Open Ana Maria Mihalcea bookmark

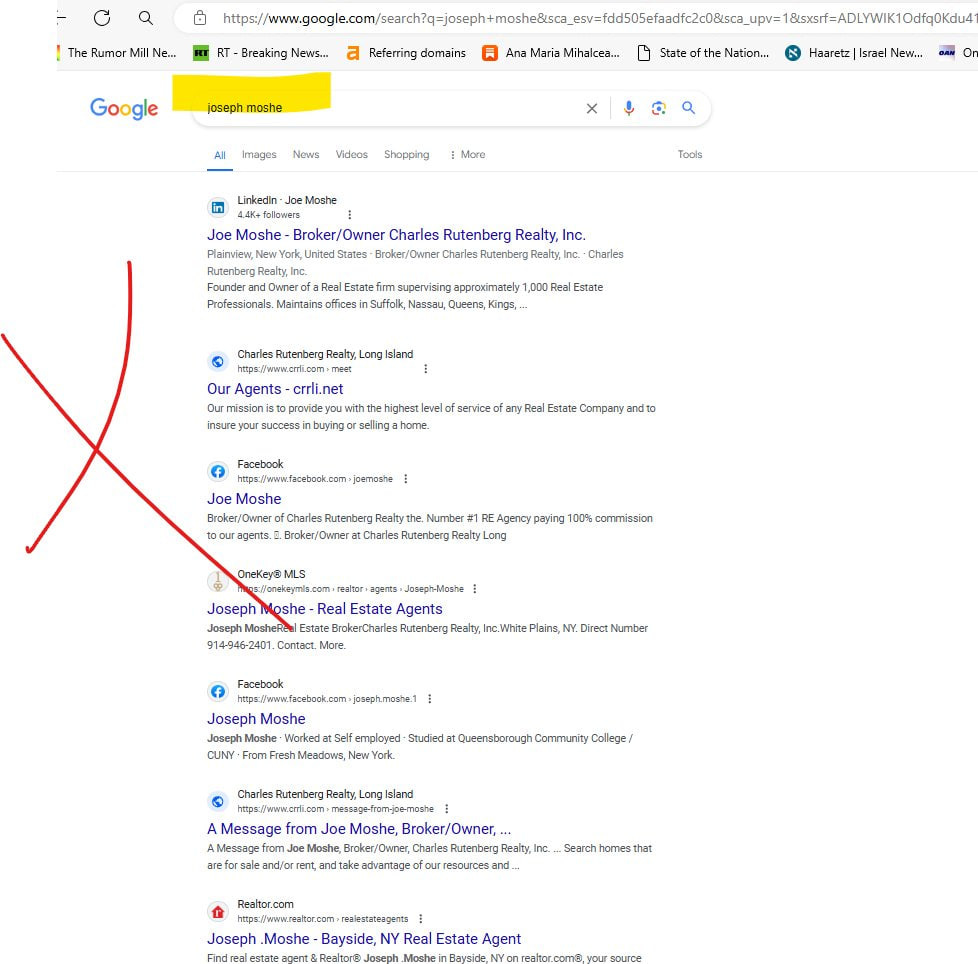[x=551, y=53]
